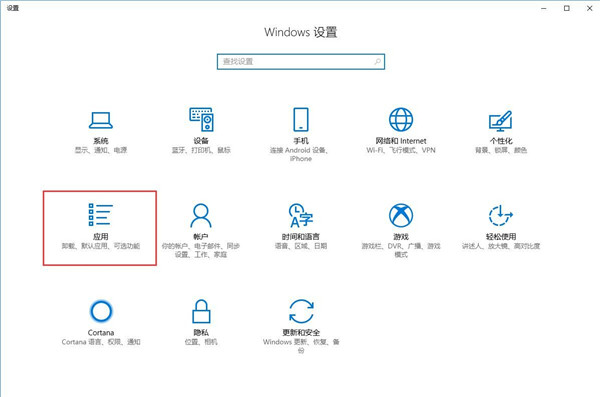Screen dimensions: 600x397
Task: Open the 个性化 (Personalization) paintbrush icon
Action: pos(501,120)
